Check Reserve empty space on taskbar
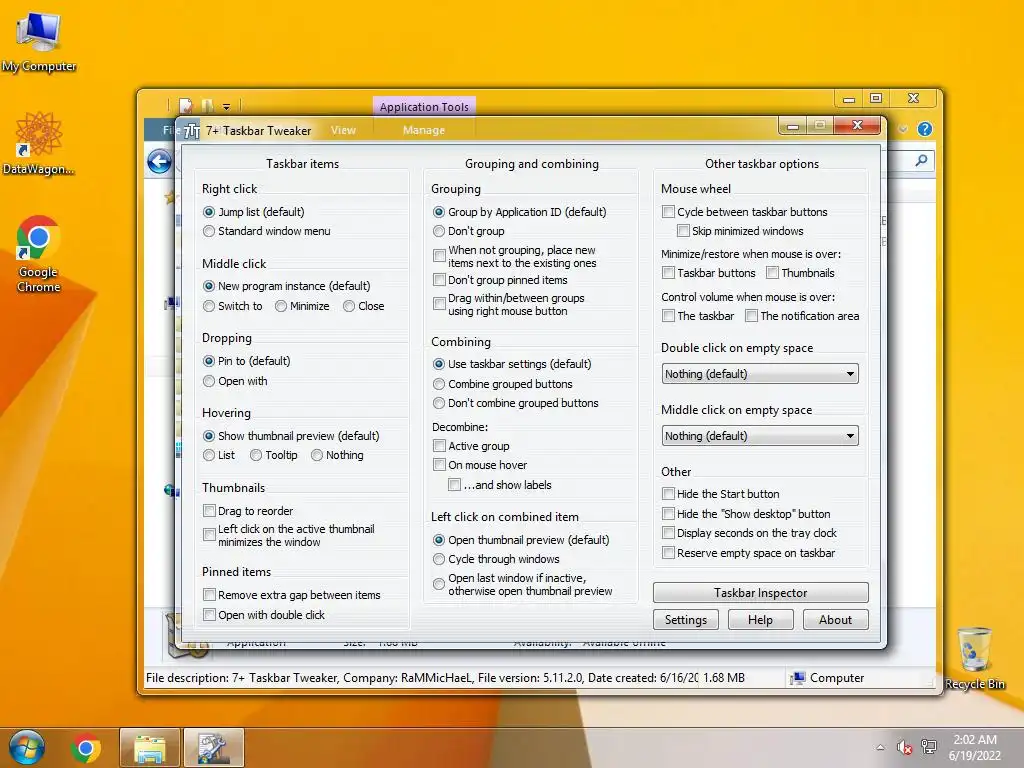This screenshot has height=768, width=1024. point(748,553)
